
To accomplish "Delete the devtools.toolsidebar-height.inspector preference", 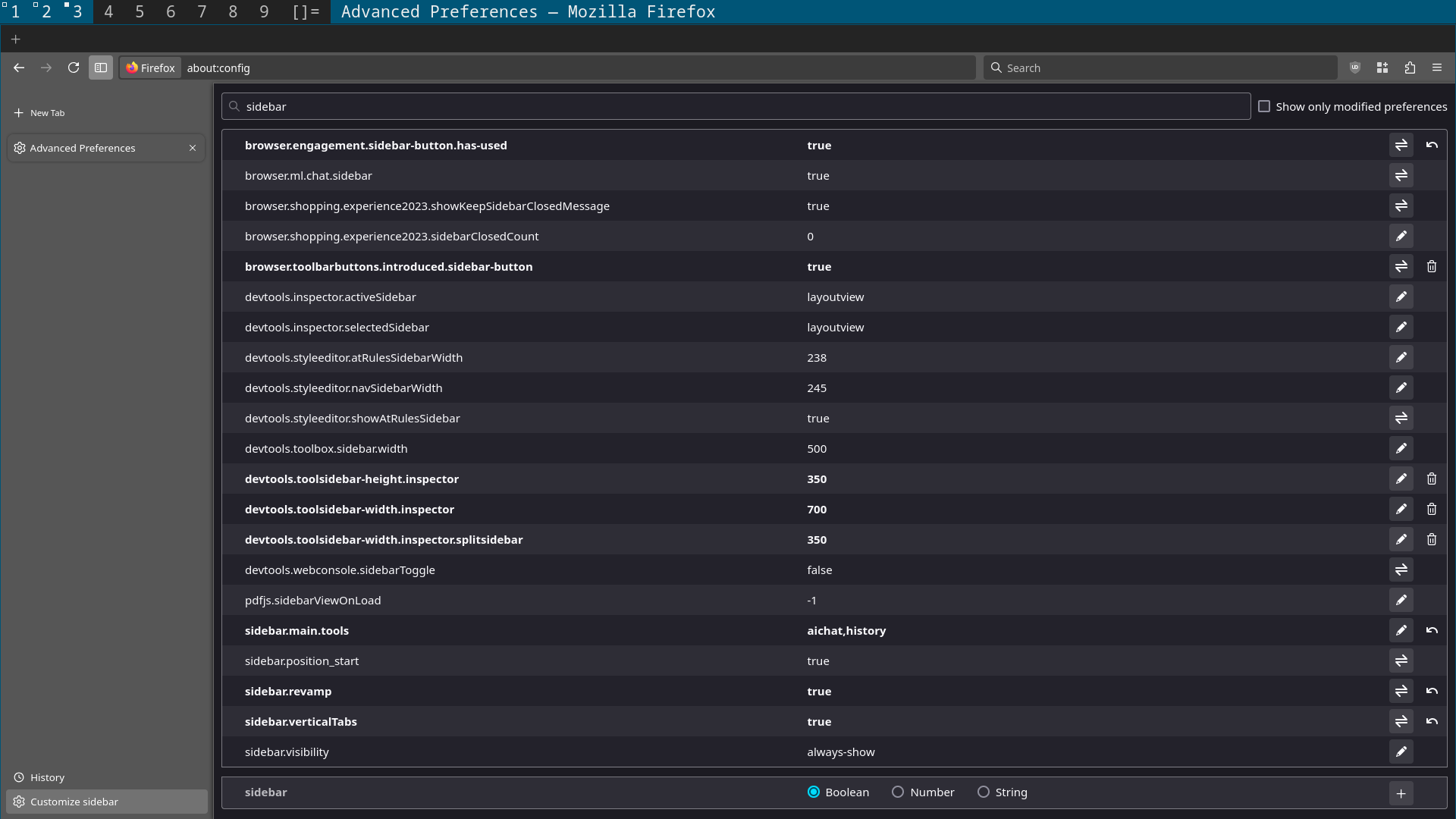I will point(1431,479).
